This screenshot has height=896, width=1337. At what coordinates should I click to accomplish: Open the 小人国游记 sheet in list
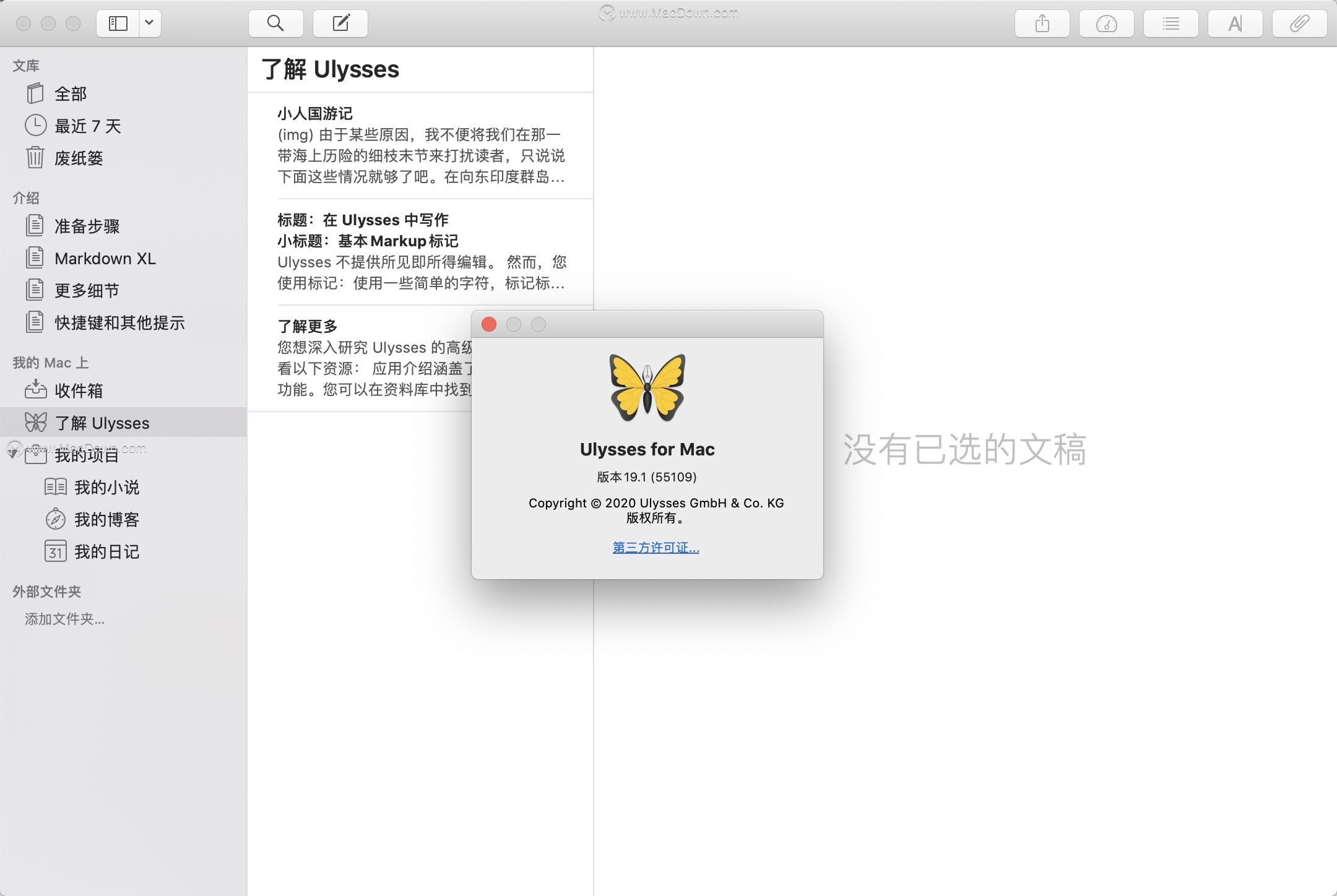click(420, 145)
